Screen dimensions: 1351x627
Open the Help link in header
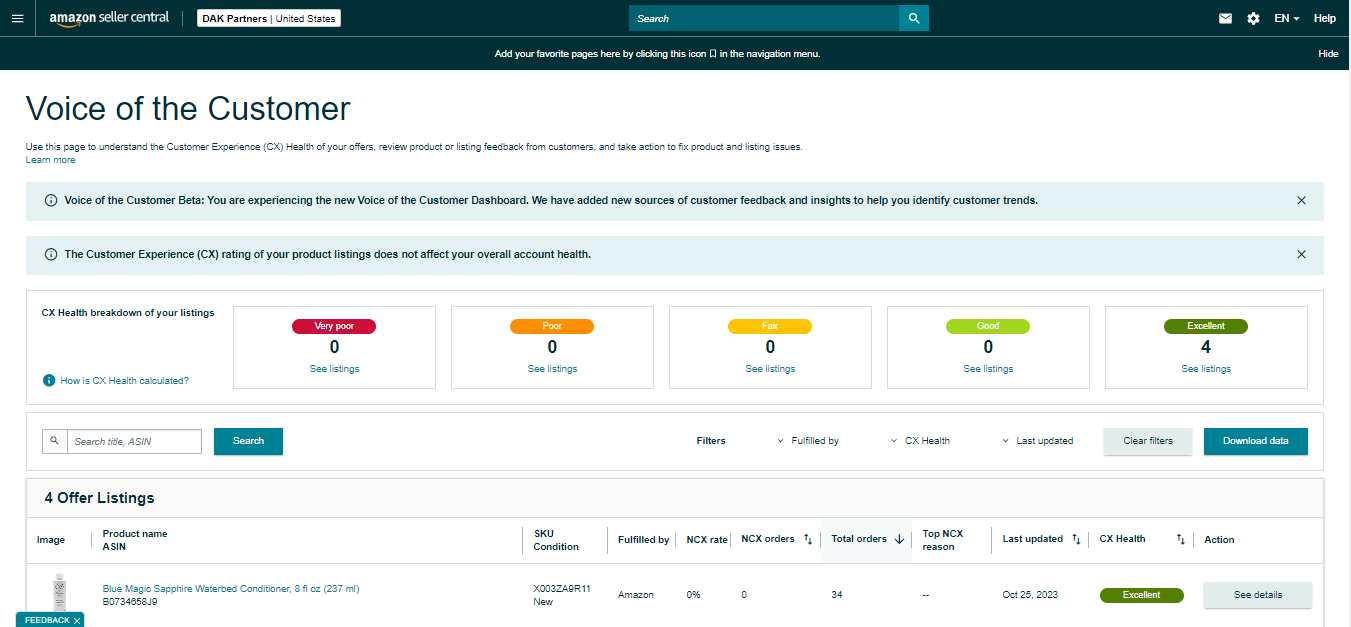coord(1325,18)
